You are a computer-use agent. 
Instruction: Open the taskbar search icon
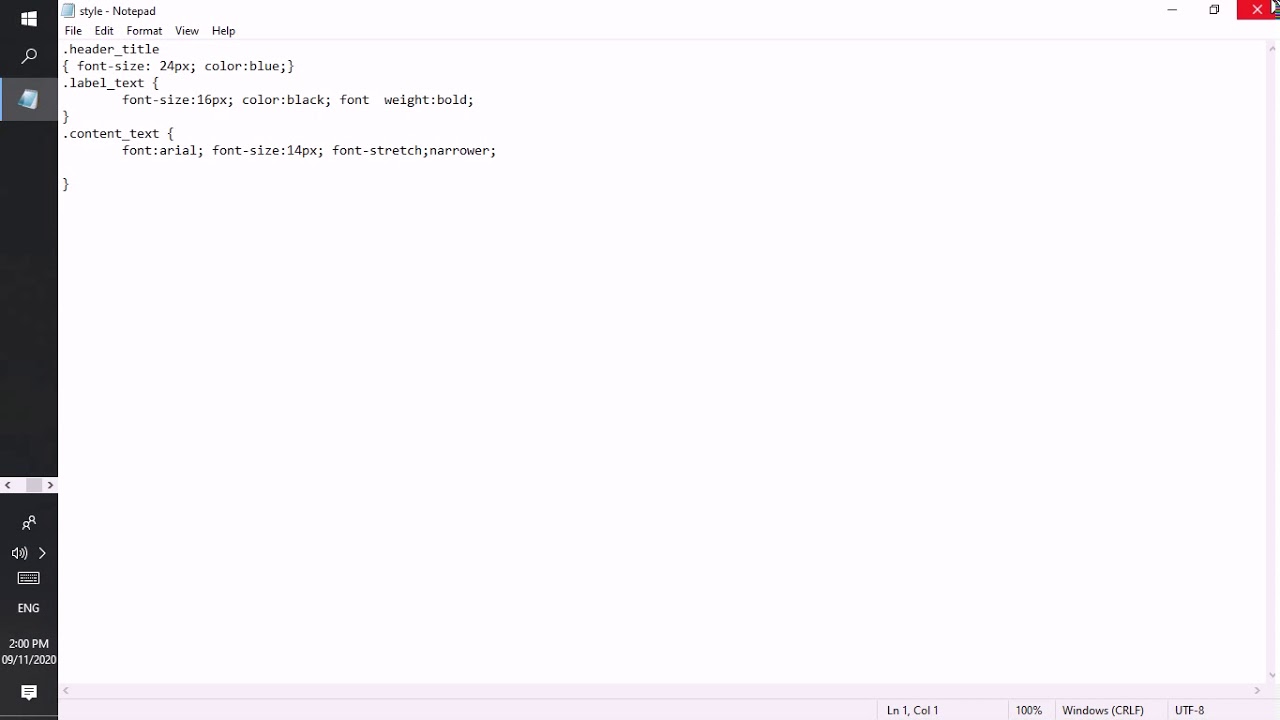click(29, 57)
